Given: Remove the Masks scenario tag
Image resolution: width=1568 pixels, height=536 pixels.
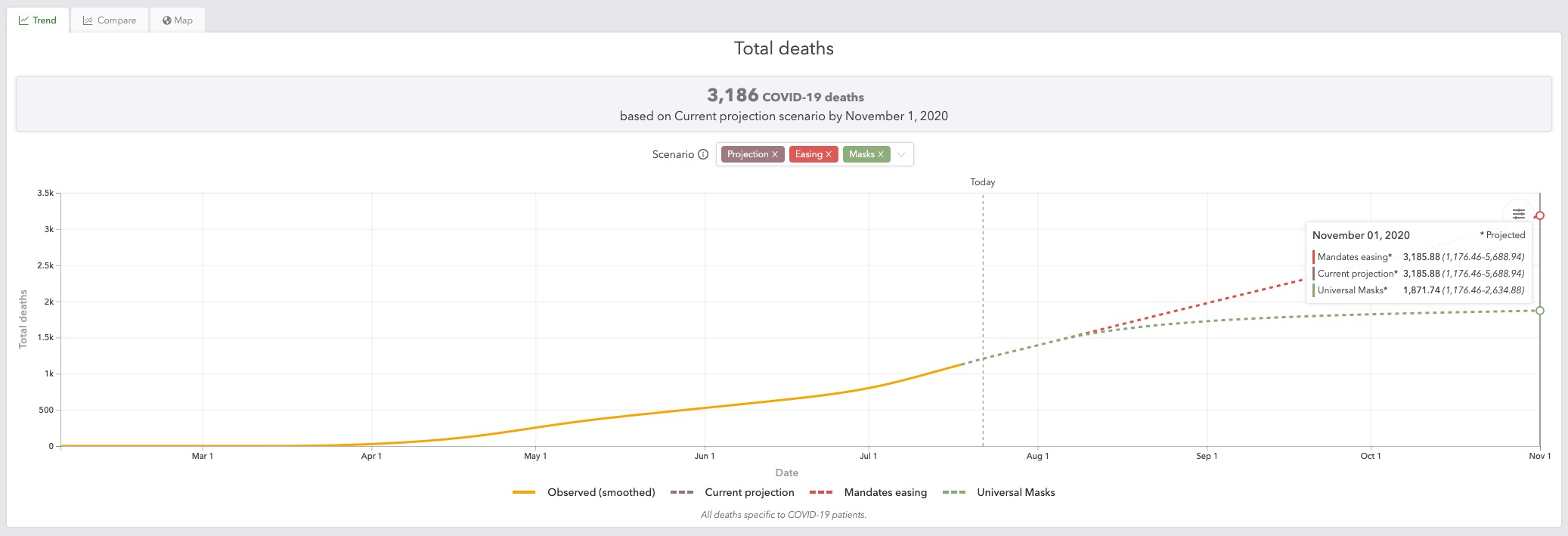Looking at the screenshot, I should tap(881, 154).
